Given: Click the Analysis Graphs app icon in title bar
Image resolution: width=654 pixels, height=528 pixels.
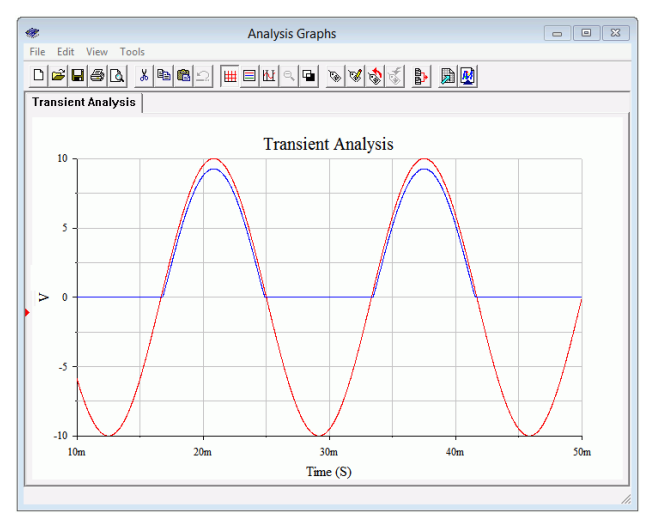Looking at the screenshot, I should tap(32, 33).
